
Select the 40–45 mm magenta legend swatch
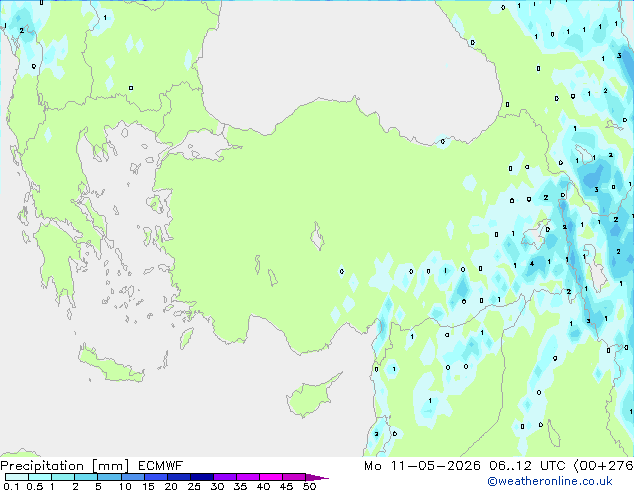pyautogui.click(x=271, y=477)
